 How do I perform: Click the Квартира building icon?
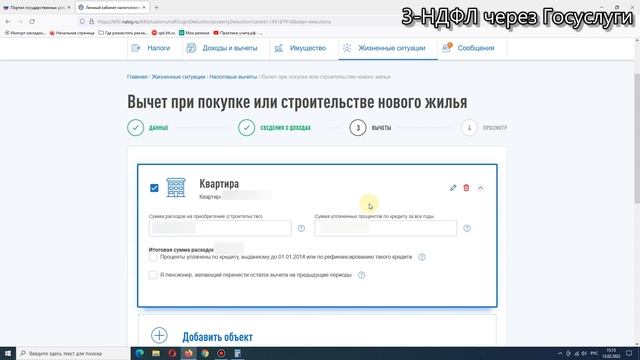pos(176,188)
